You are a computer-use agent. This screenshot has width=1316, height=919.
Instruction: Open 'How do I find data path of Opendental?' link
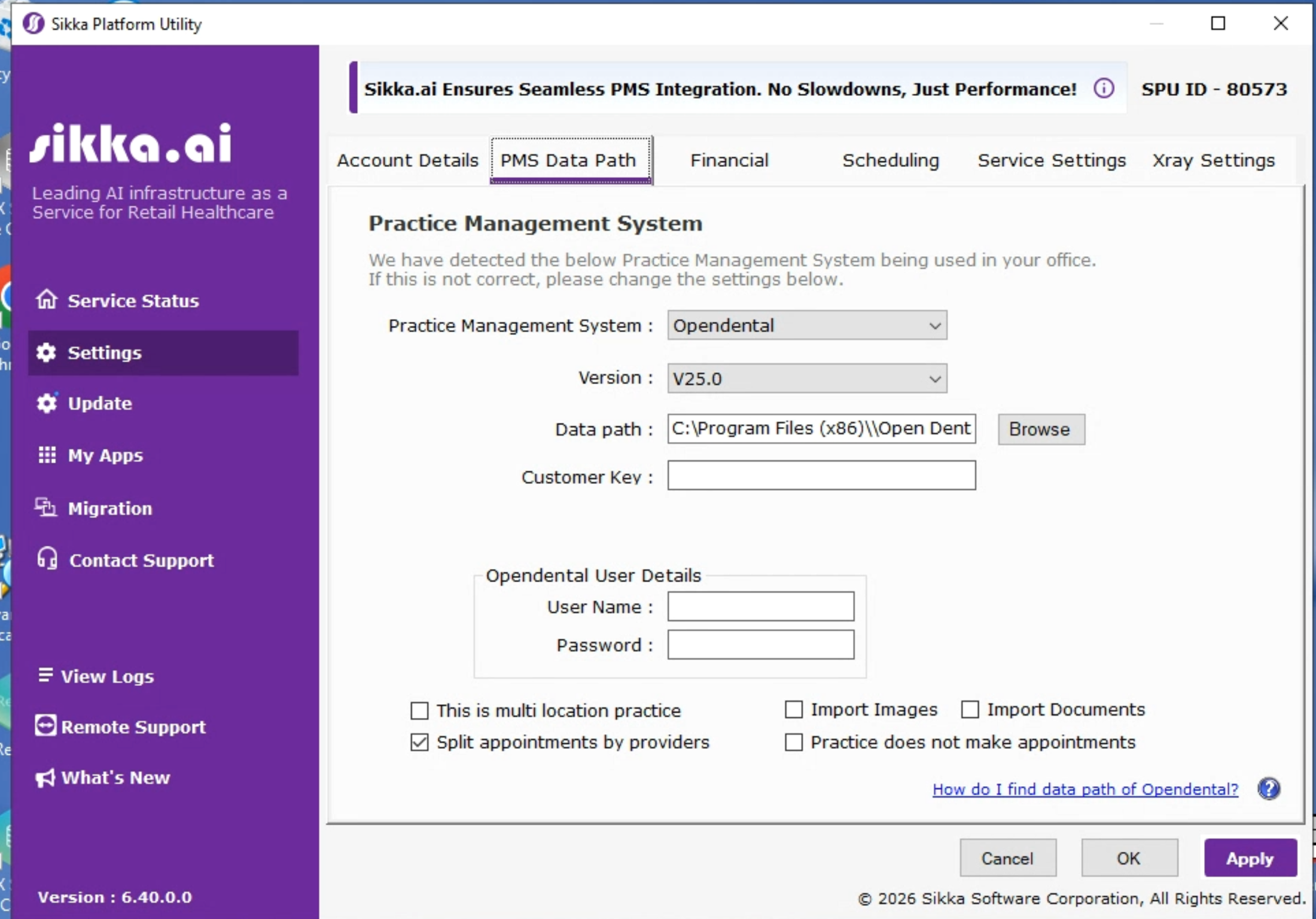click(x=1085, y=789)
